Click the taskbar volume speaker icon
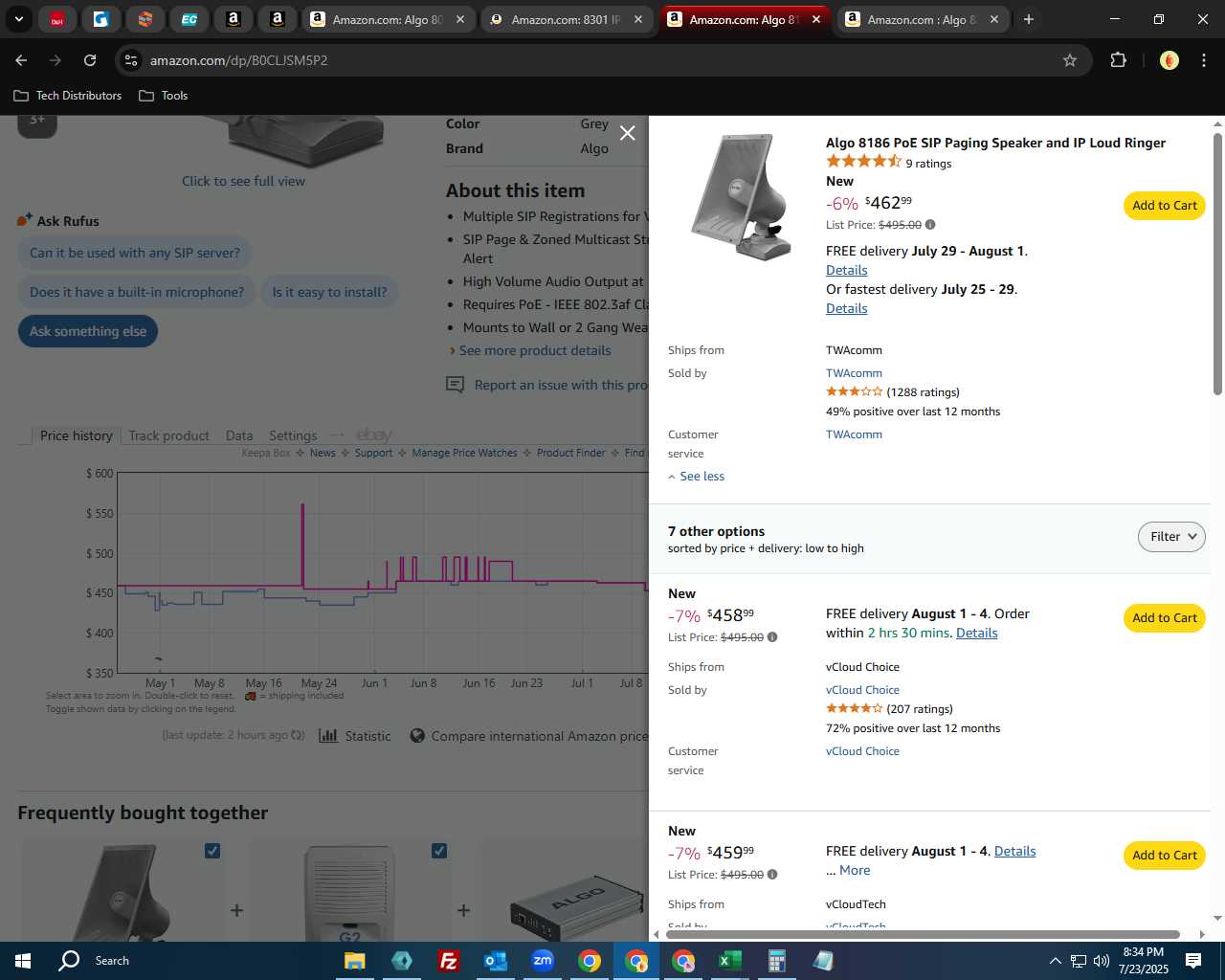 click(x=1102, y=961)
